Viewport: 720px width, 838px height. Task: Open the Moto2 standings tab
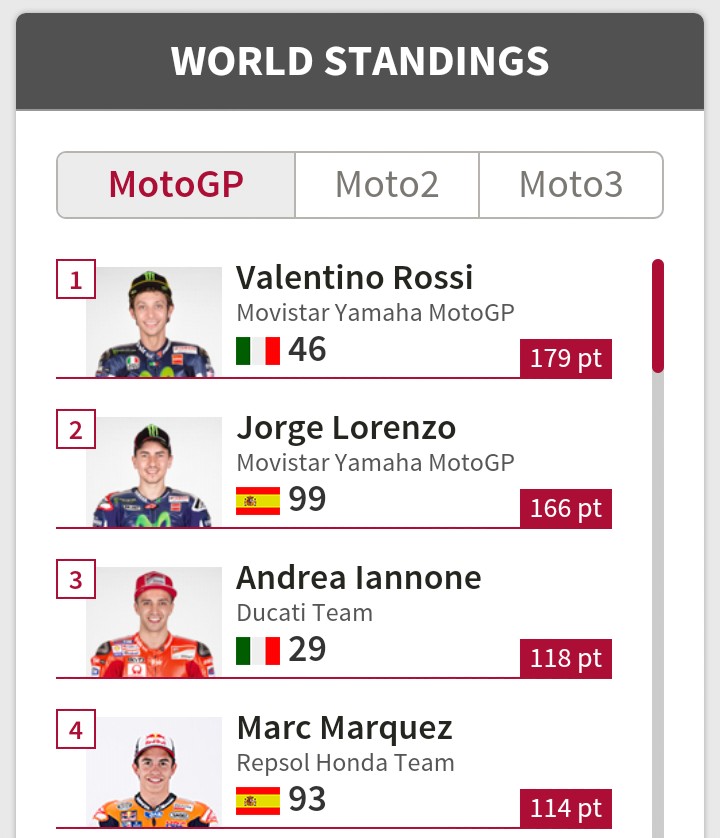coord(387,185)
